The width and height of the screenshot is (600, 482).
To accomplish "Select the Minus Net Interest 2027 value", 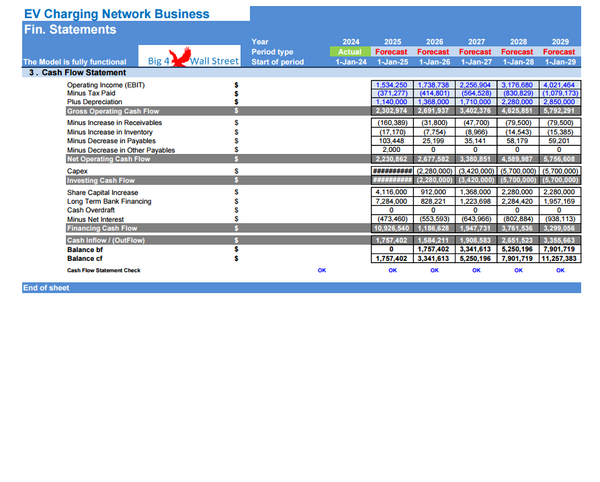I will click(475, 219).
